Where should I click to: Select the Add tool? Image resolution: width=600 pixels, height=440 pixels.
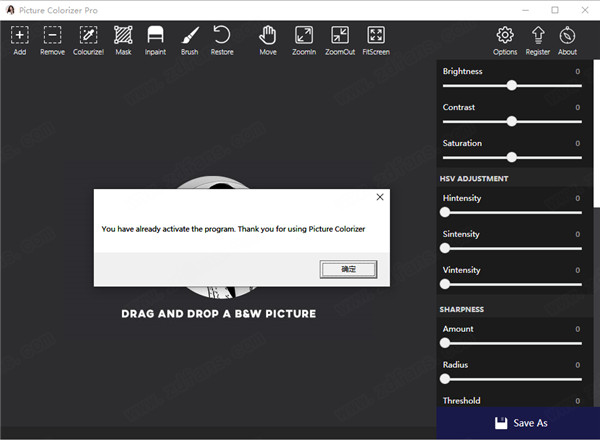click(20, 41)
